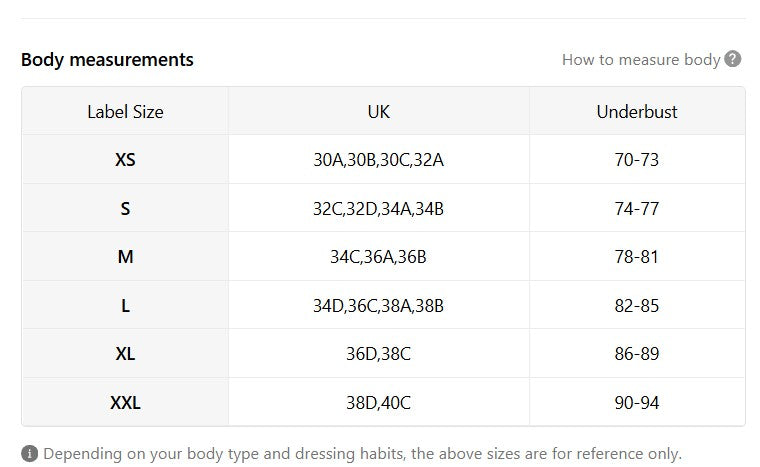Click the question mark help icon
760x467 pixels.
(x=732, y=59)
